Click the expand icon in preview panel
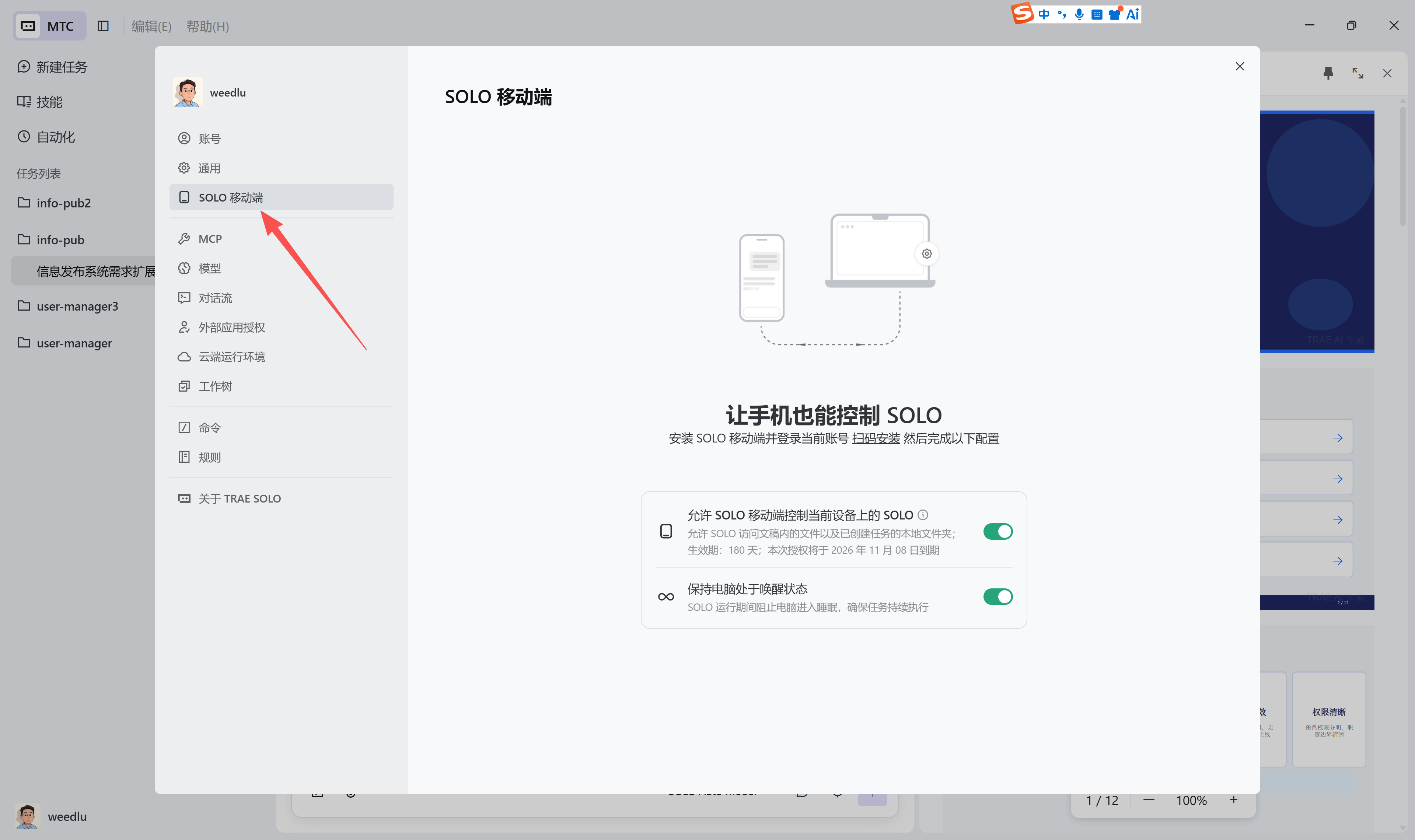This screenshot has width=1415, height=840. click(1358, 73)
